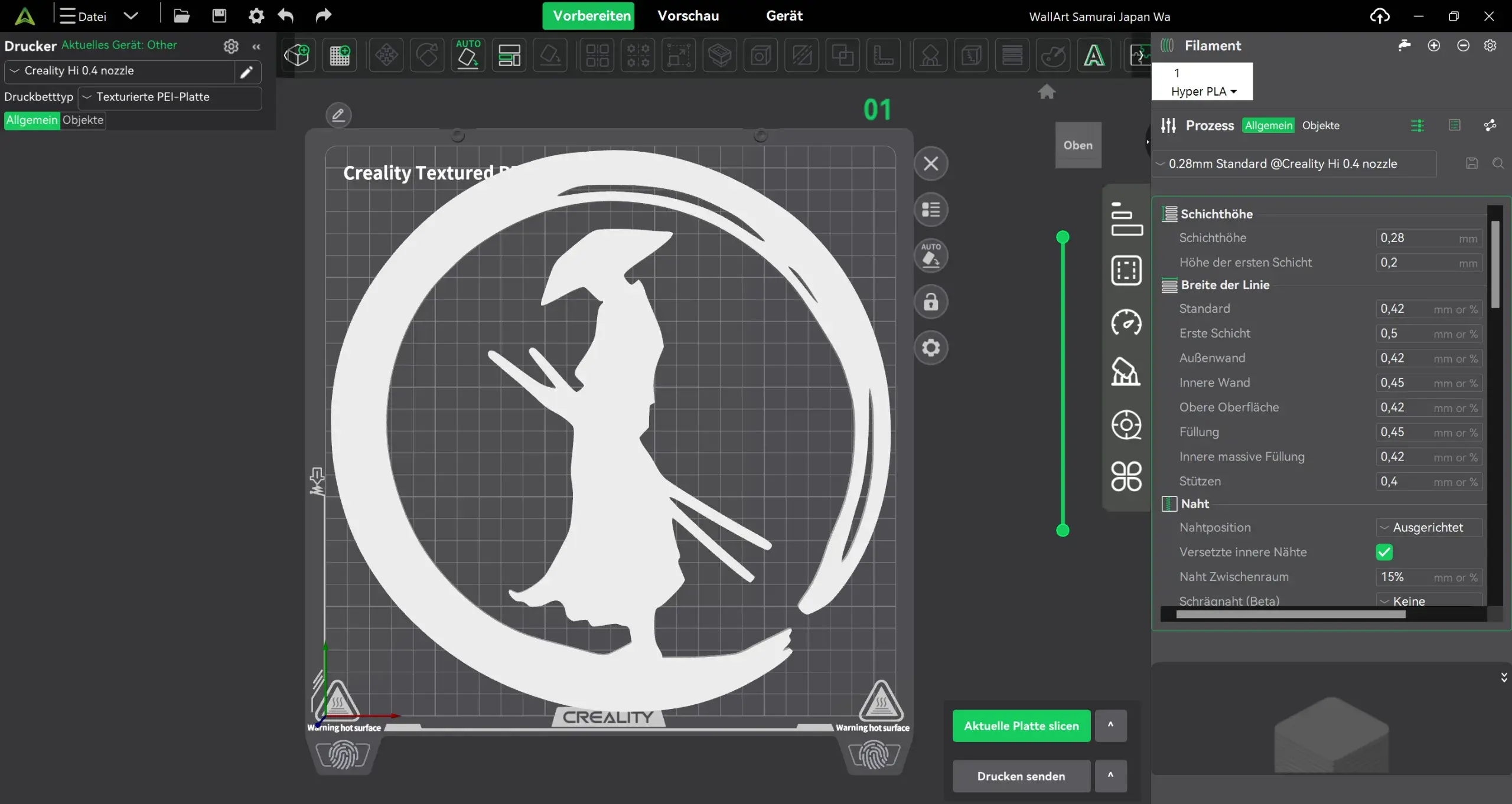Screen dimensions: 1512x804
Task: Click the split to objects icon
Action: (597, 55)
